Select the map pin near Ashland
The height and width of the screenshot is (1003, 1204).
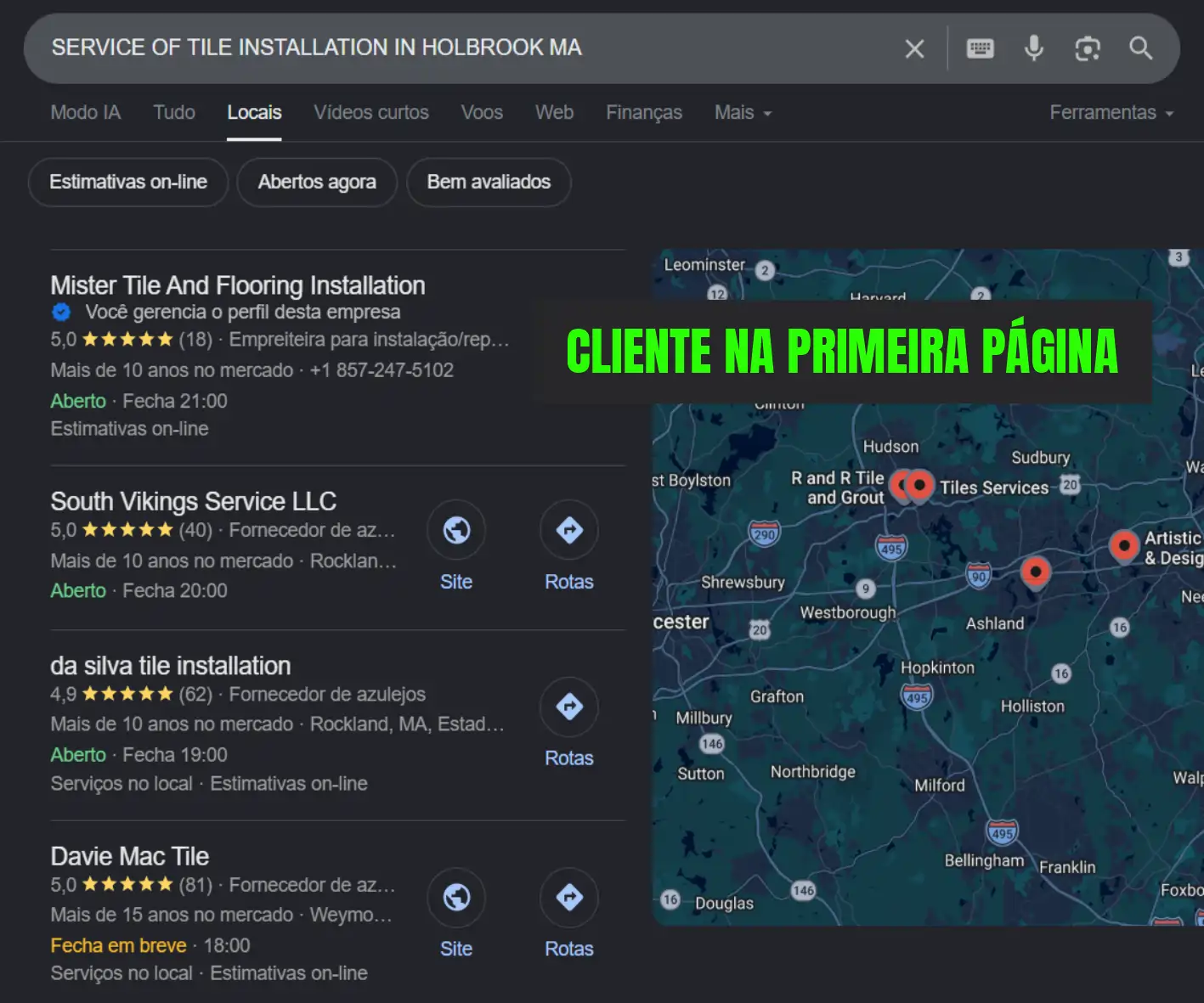pos(1035,573)
